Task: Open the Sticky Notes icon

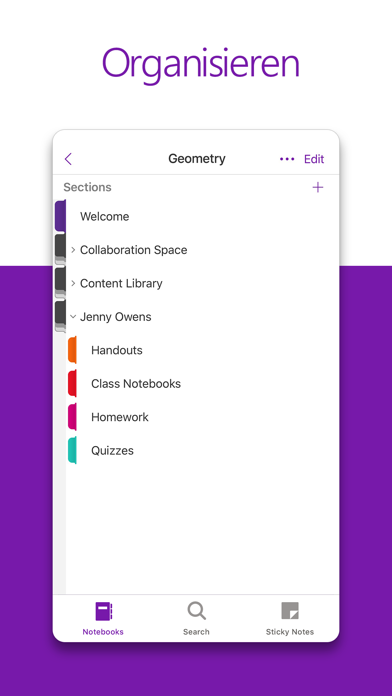Action: pos(290,611)
